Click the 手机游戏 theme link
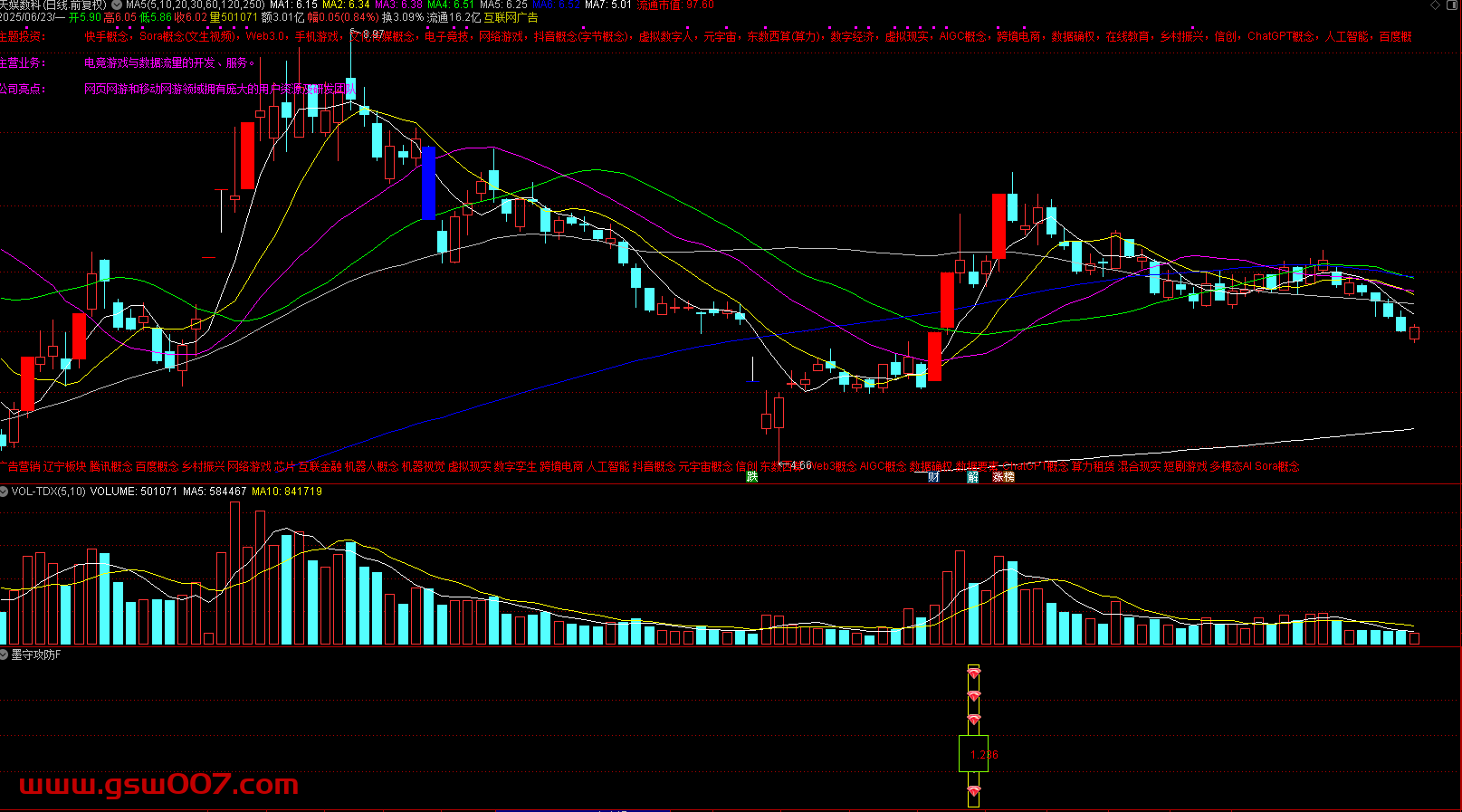This screenshot has width=1462, height=812. (x=317, y=37)
